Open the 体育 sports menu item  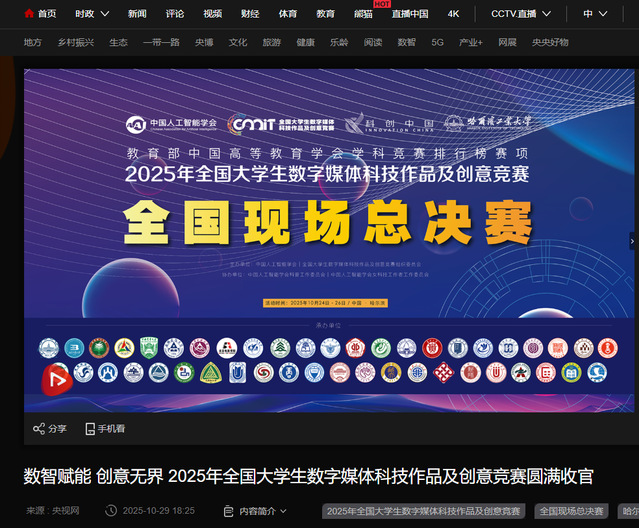click(288, 14)
